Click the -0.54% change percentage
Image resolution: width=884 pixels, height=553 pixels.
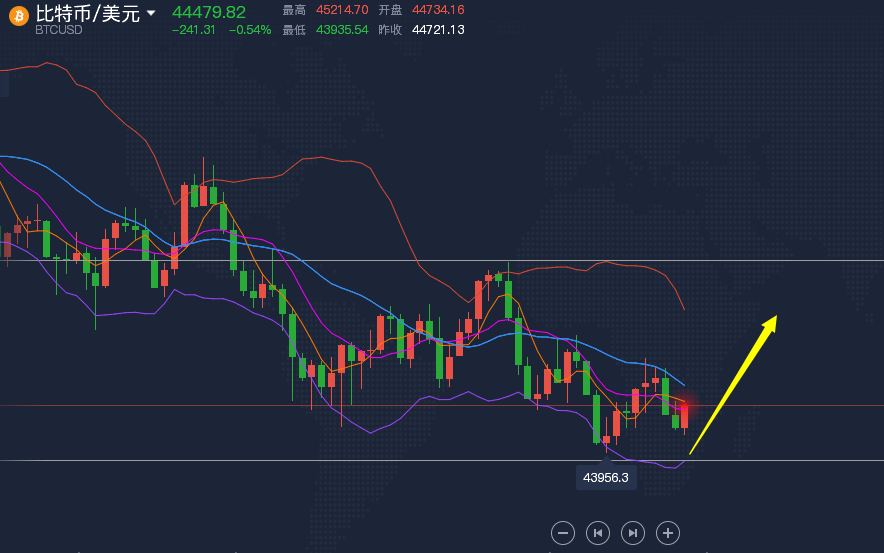[250, 30]
